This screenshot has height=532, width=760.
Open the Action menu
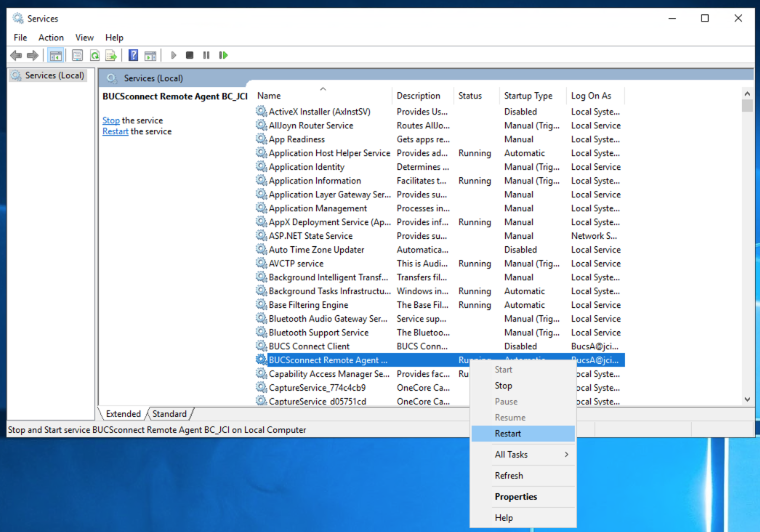tap(51, 37)
